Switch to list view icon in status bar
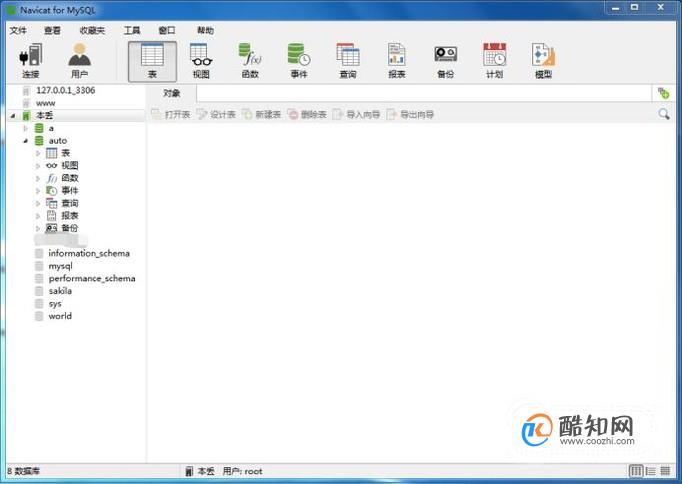The height and width of the screenshot is (484, 682). pos(651,471)
